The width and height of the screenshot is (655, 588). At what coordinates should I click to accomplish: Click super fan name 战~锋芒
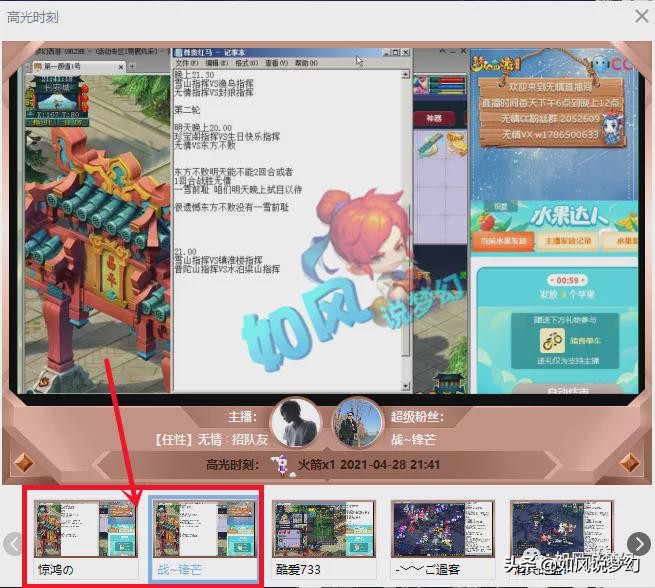414,439
